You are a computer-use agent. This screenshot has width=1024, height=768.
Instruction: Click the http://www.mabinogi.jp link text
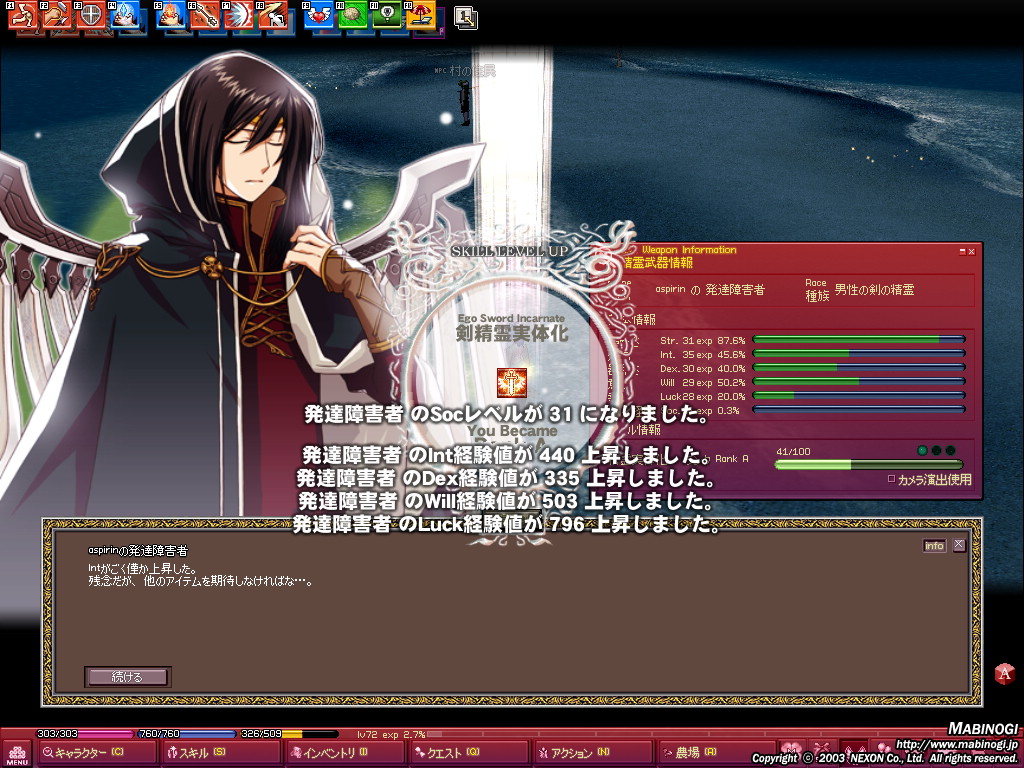[x=956, y=744]
